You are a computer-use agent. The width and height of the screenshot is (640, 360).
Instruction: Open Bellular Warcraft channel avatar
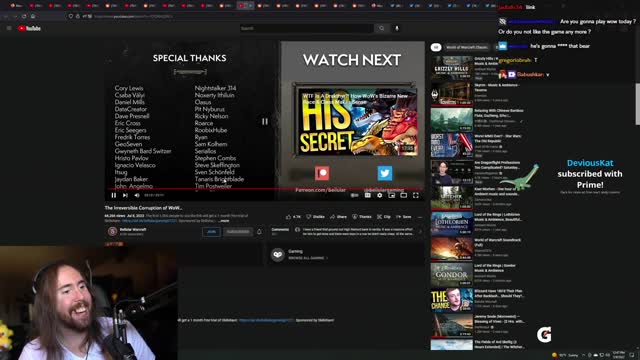pos(112,231)
